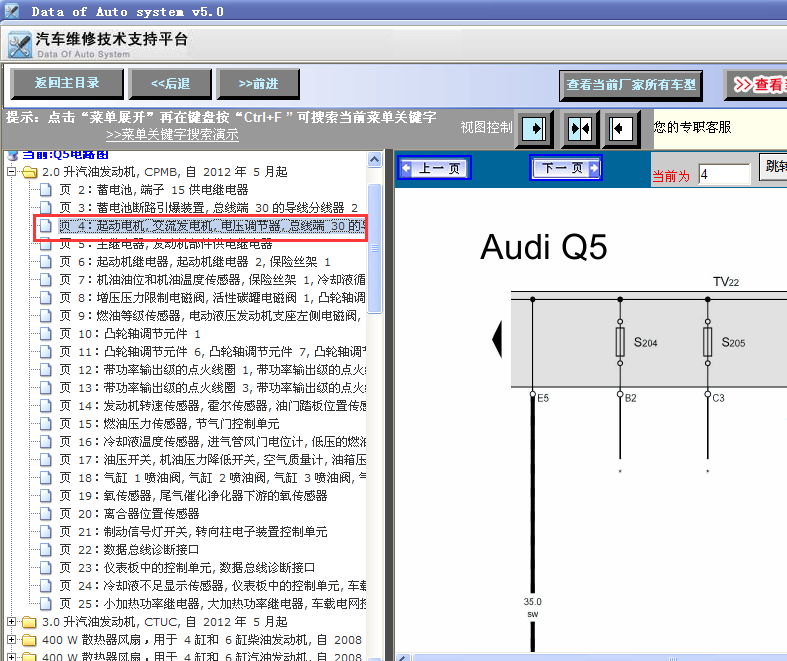The height and width of the screenshot is (661, 787).
Task: Select the 2.0 升汽油发动机 folder icon
Action: pos(30,172)
